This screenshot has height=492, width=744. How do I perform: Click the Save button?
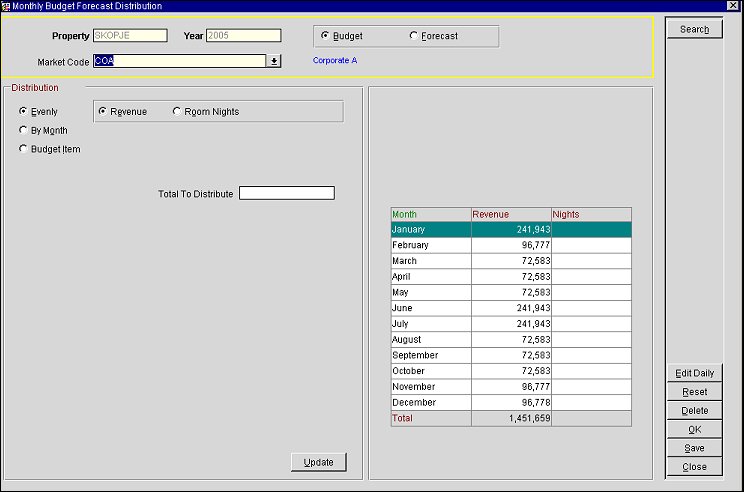click(x=694, y=449)
